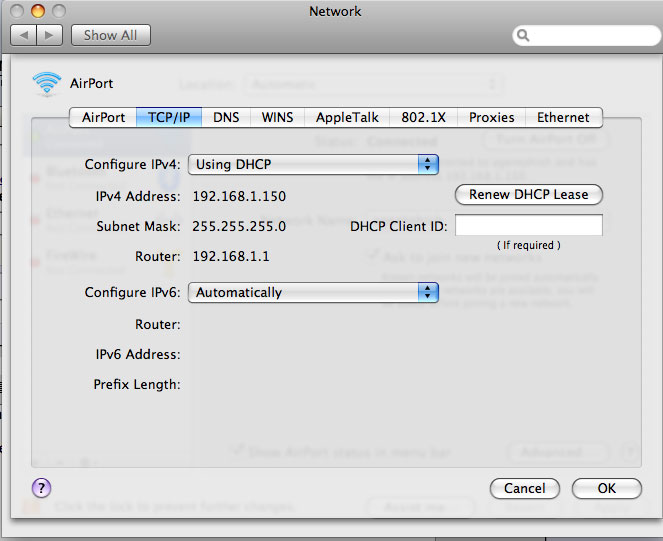Open the AppleTalk tab
The width and height of the screenshot is (663, 541).
pyautogui.click(x=347, y=117)
